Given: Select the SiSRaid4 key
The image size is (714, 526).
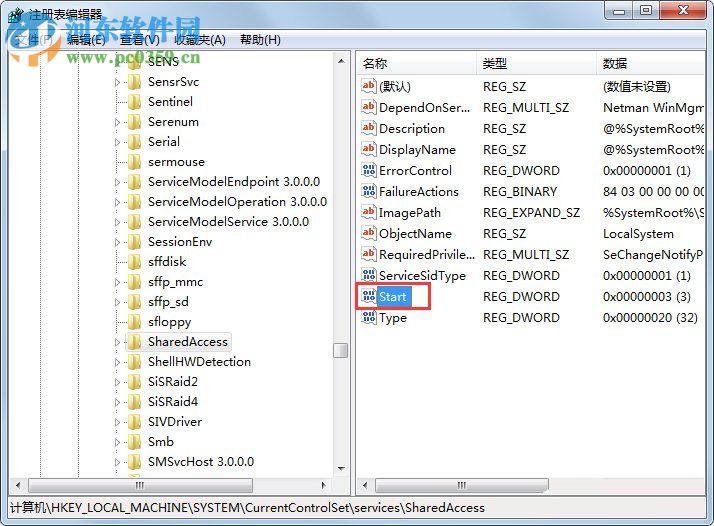Looking at the screenshot, I should [173, 402].
